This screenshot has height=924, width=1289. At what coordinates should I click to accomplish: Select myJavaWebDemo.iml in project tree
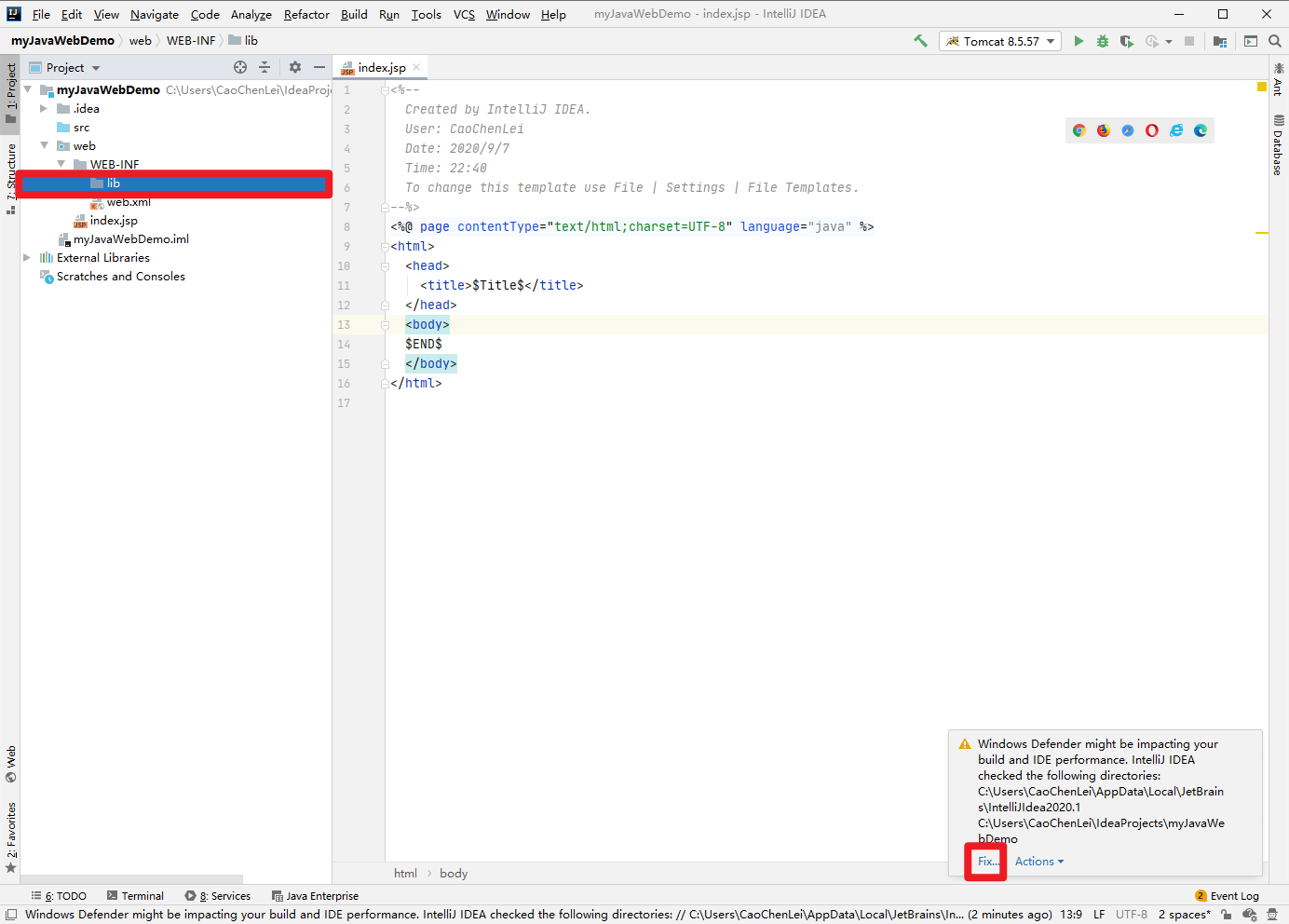(x=131, y=238)
